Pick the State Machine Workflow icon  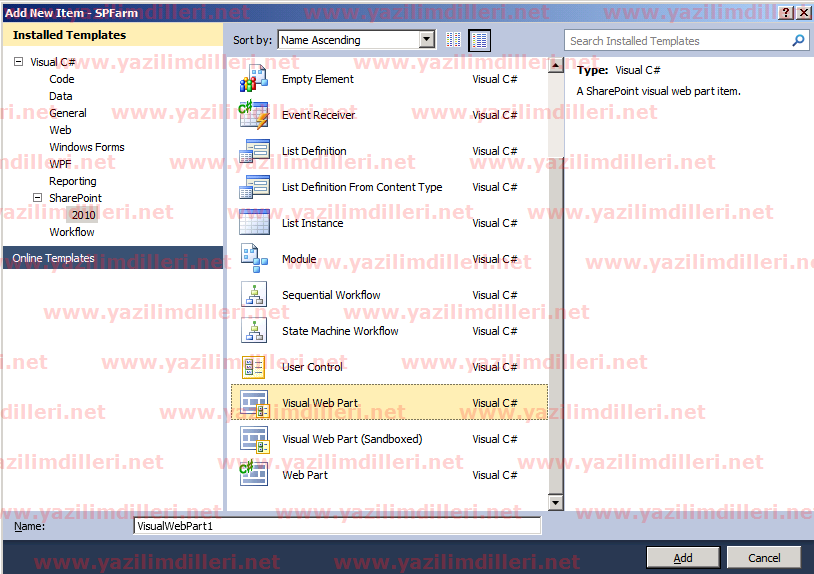click(254, 331)
